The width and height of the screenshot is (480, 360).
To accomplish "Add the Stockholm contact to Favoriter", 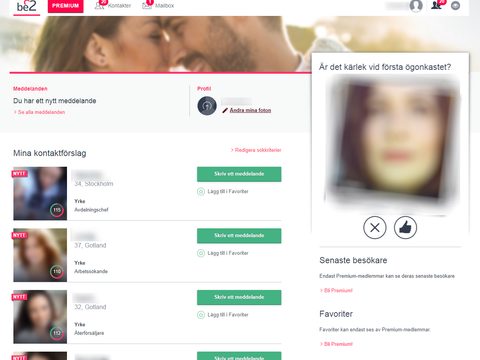I will coord(223,191).
